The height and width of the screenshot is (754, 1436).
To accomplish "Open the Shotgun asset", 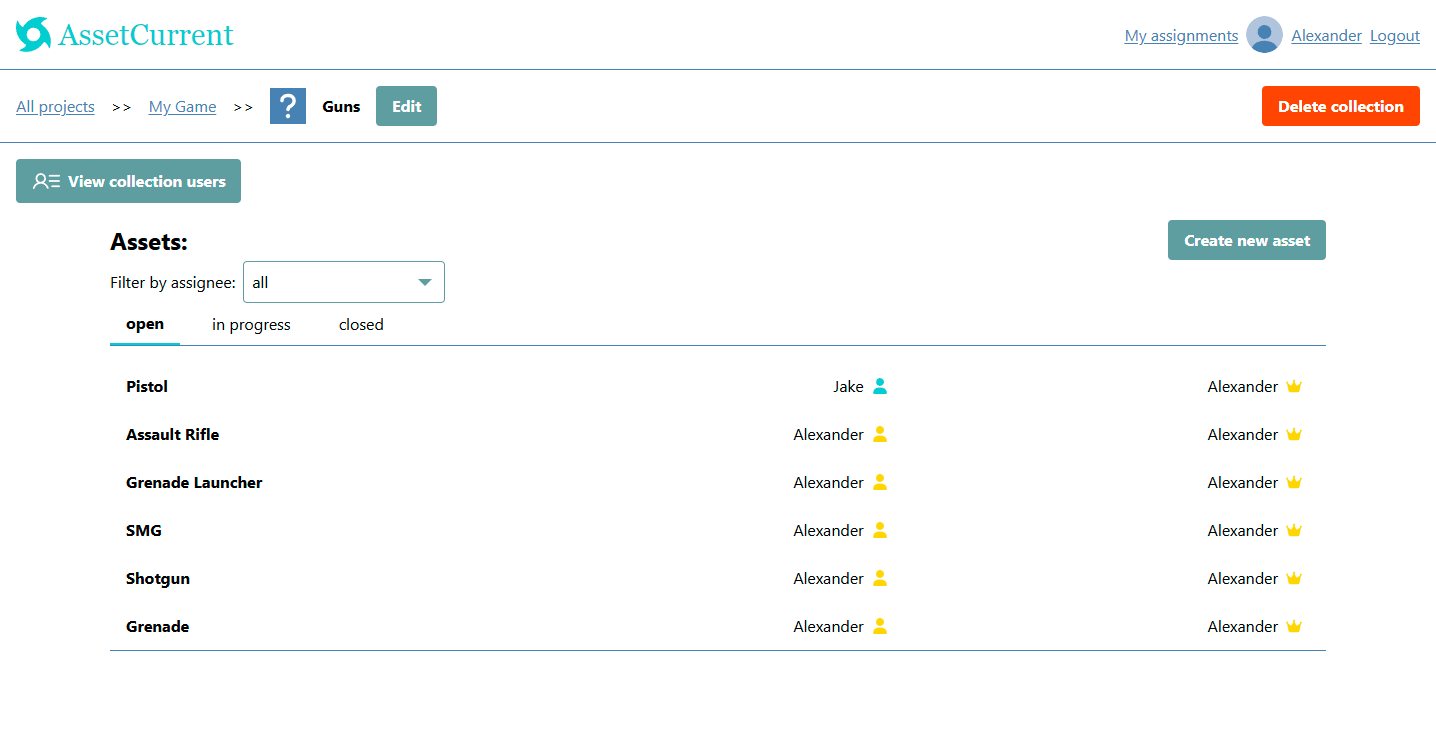I will (158, 578).
